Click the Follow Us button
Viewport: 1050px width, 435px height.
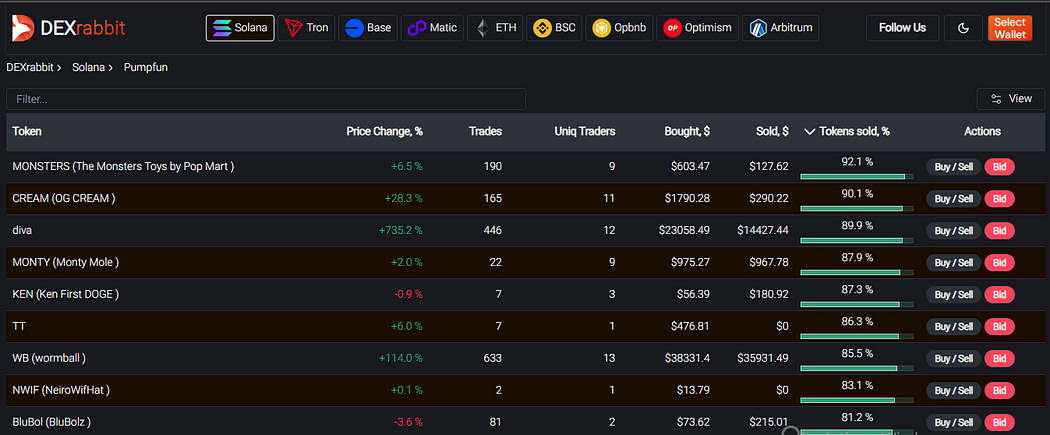pyautogui.click(x=902, y=28)
